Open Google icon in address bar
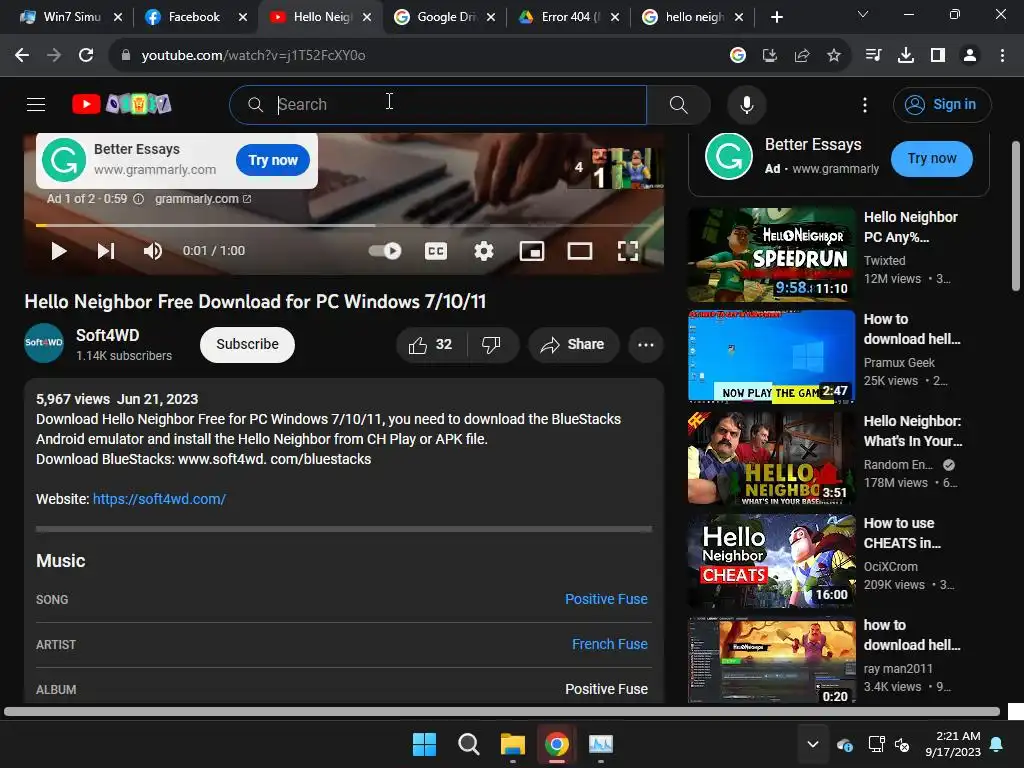The image size is (1024, 768). tap(737, 56)
